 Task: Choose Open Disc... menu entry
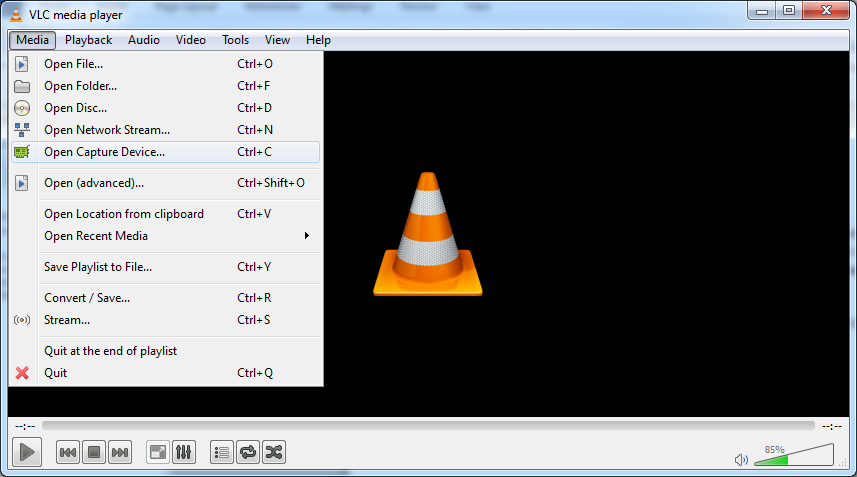[166, 108]
